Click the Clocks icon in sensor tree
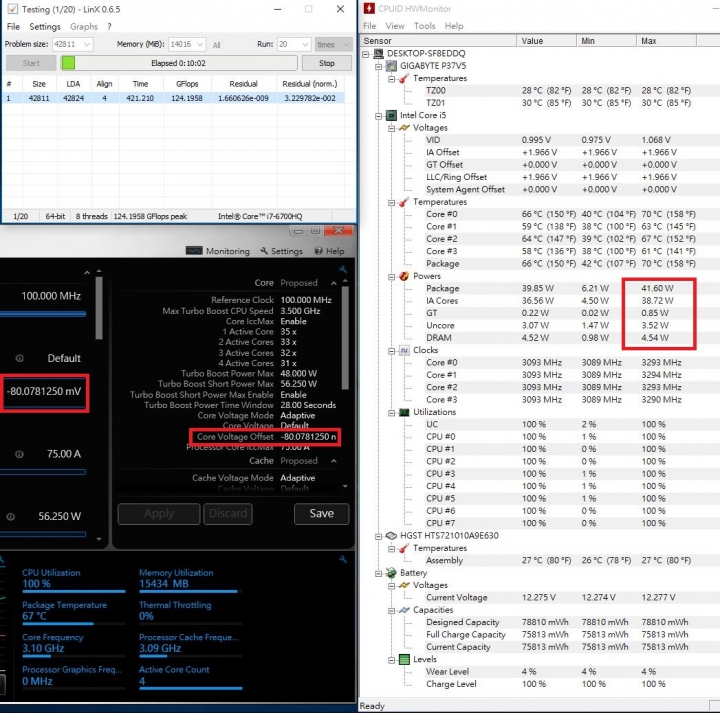This screenshot has height=713, width=720. 404,350
